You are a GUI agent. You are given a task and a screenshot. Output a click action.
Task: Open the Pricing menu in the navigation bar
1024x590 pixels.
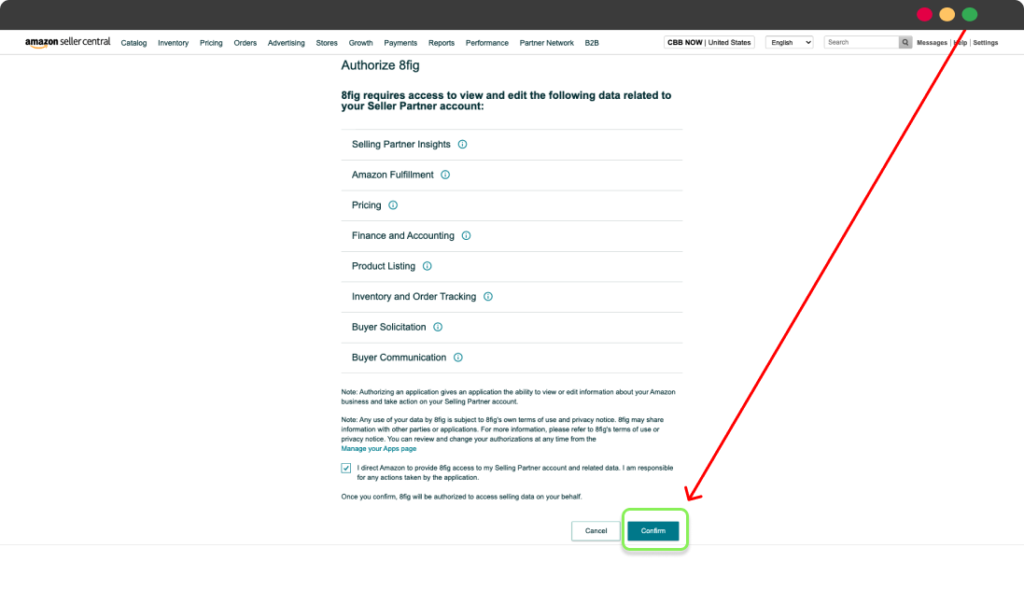click(211, 43)
